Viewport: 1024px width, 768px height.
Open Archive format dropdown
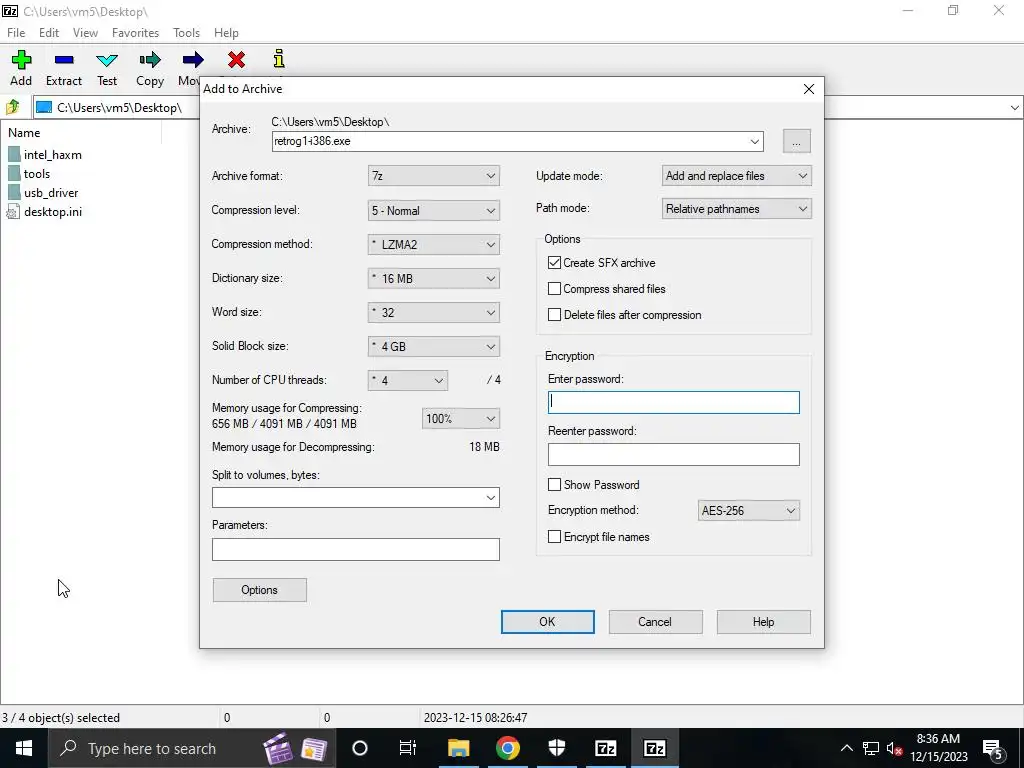434,176
